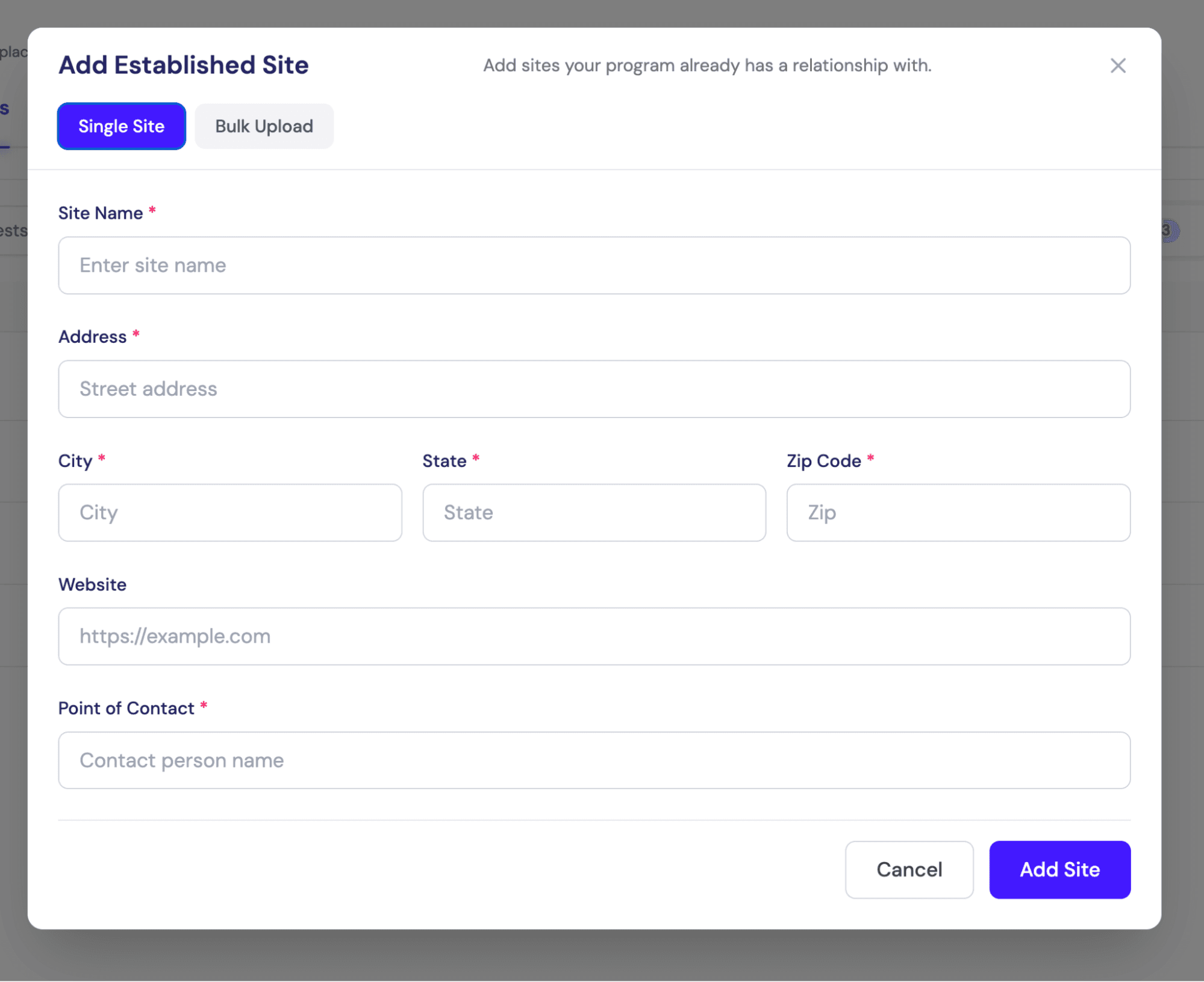This screenshot has height=982, width=1204.
Task: Click the required asterisk beside City
Action: pyautogui.click(x=101, y=458)
